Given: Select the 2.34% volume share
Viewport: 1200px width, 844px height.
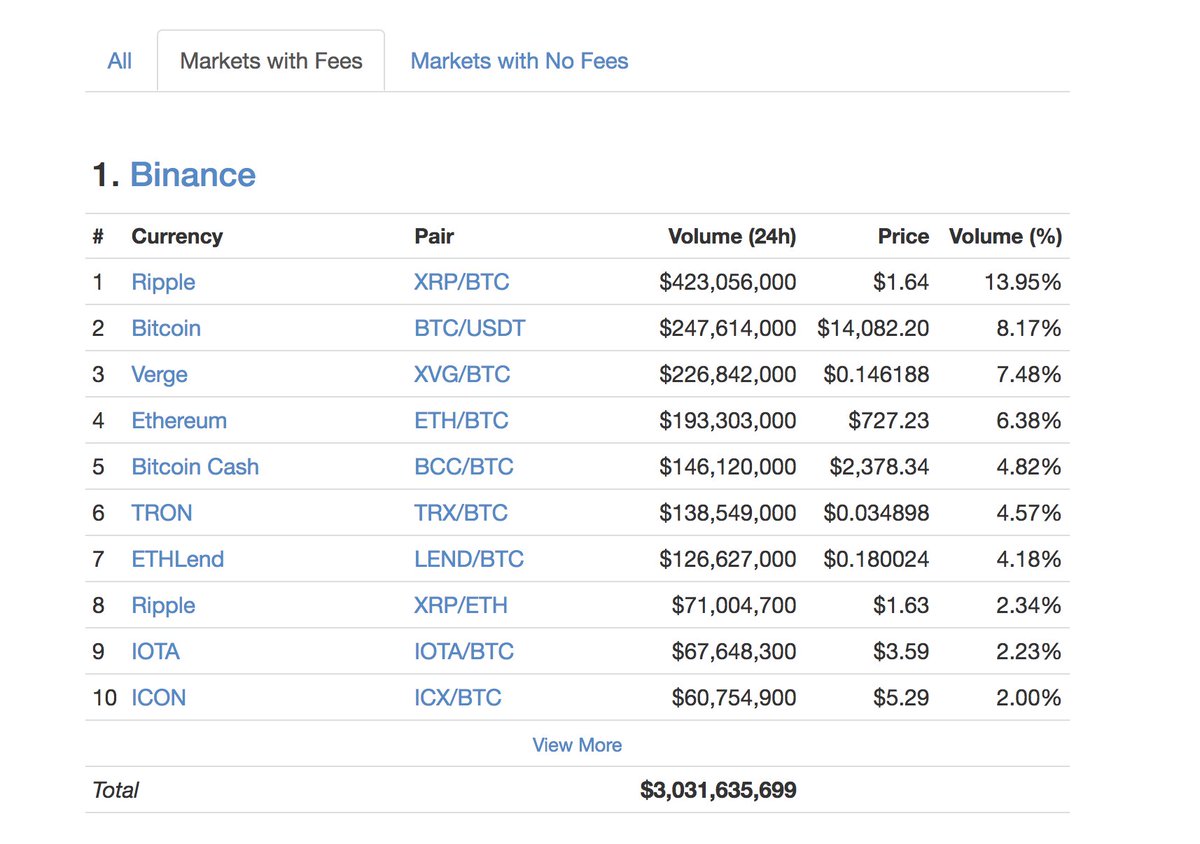Looking at the screenshot, I should coord(1028,606).
